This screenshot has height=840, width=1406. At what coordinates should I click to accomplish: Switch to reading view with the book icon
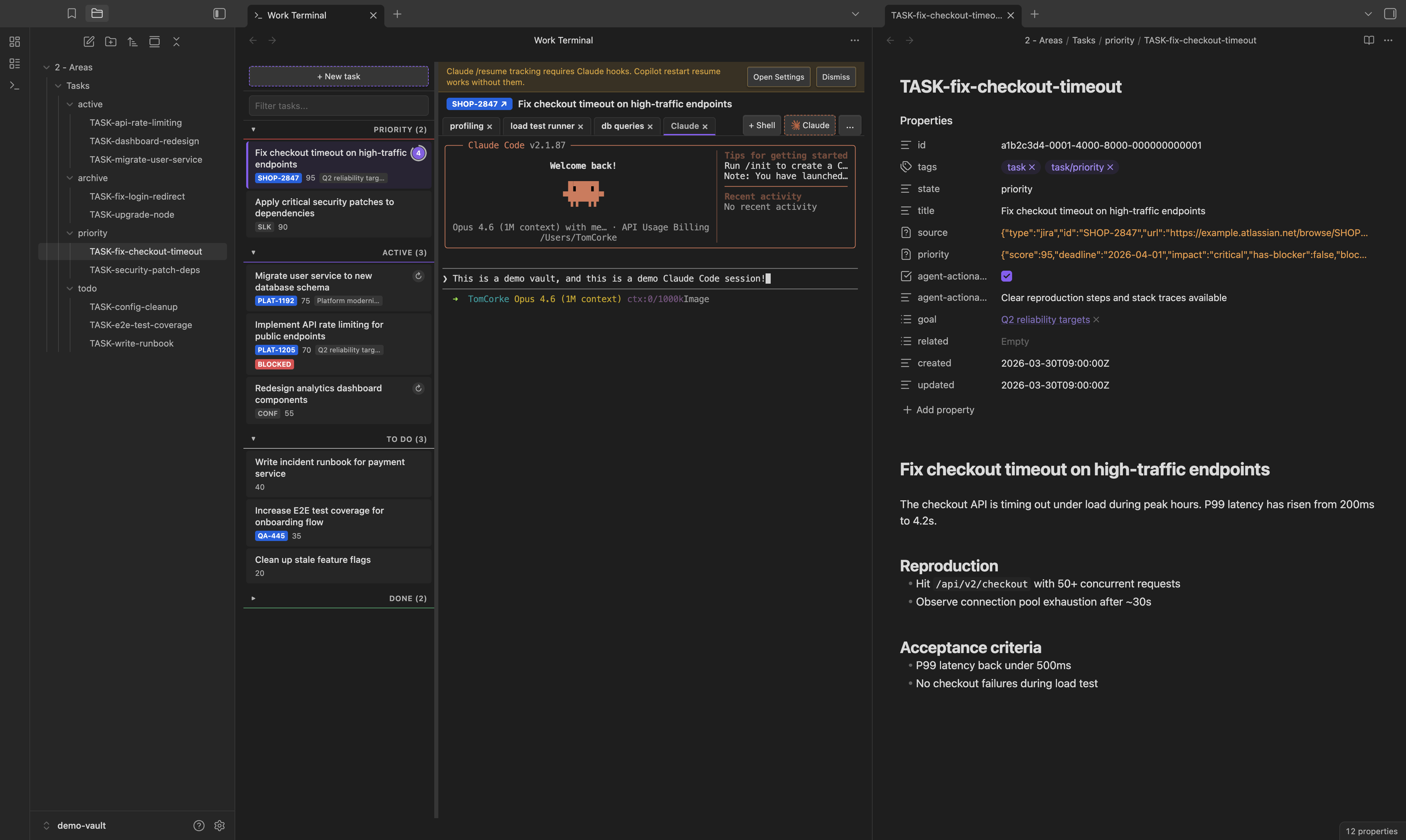(1369, 40)
